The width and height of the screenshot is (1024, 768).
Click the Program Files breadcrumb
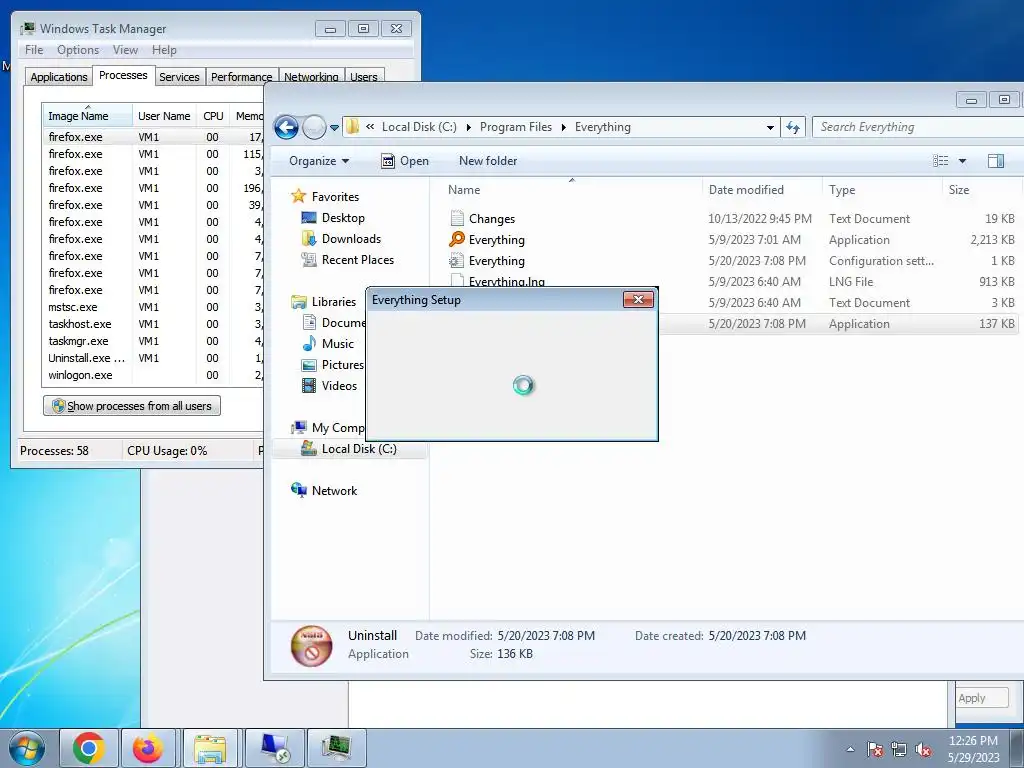pos(515,127)
